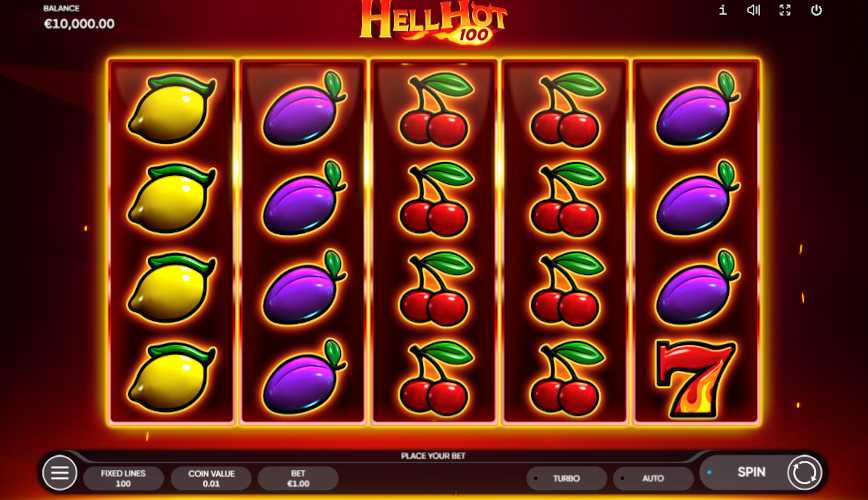Enter fullscreen mode

point(785,10)
